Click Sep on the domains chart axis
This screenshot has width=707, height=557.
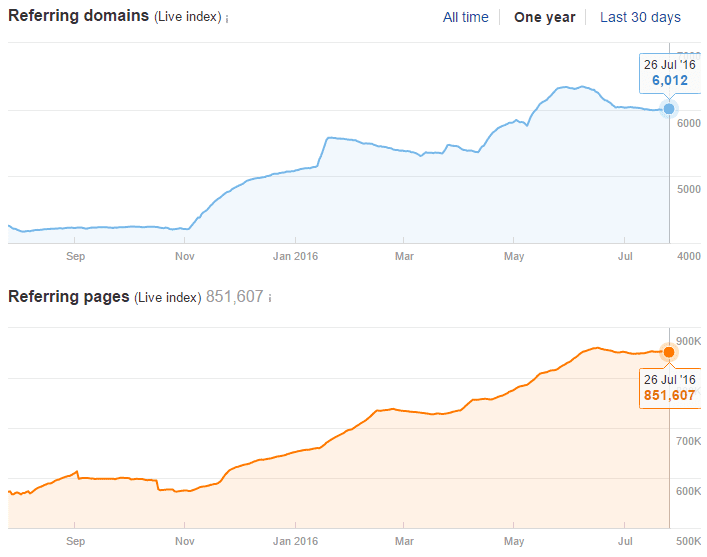pos(76,256)
